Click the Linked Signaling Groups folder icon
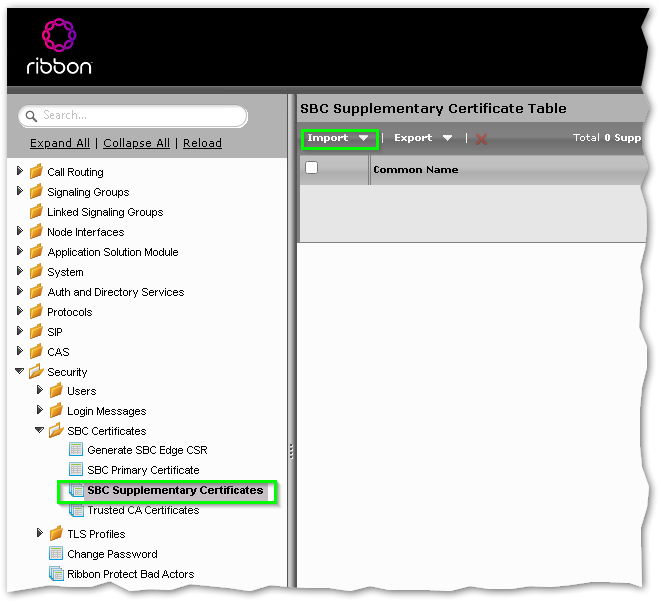The height and width of the screenshot is (603, 661). point(36,212)
